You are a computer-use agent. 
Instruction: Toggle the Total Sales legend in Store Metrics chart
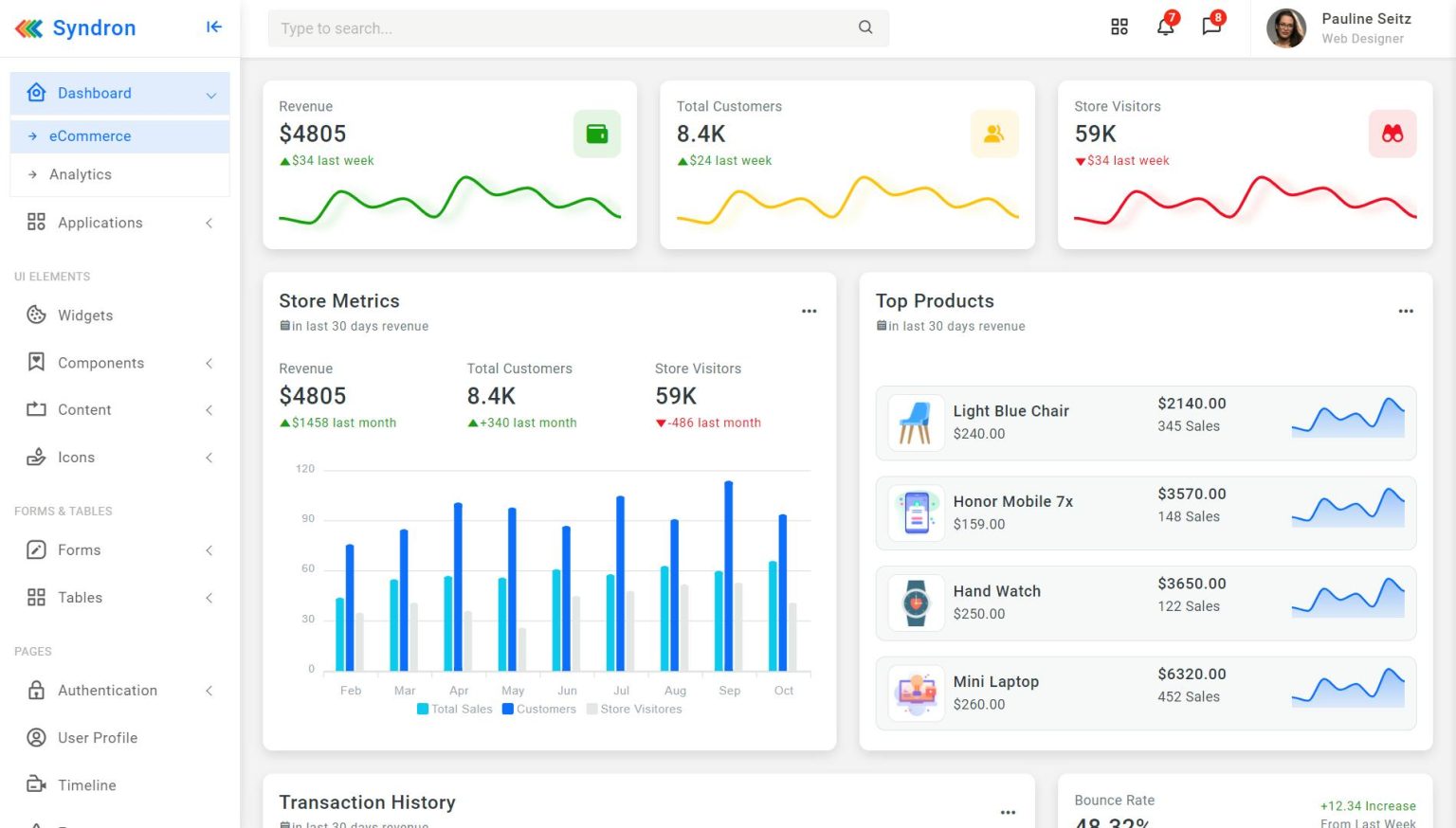tap(454, 709)
